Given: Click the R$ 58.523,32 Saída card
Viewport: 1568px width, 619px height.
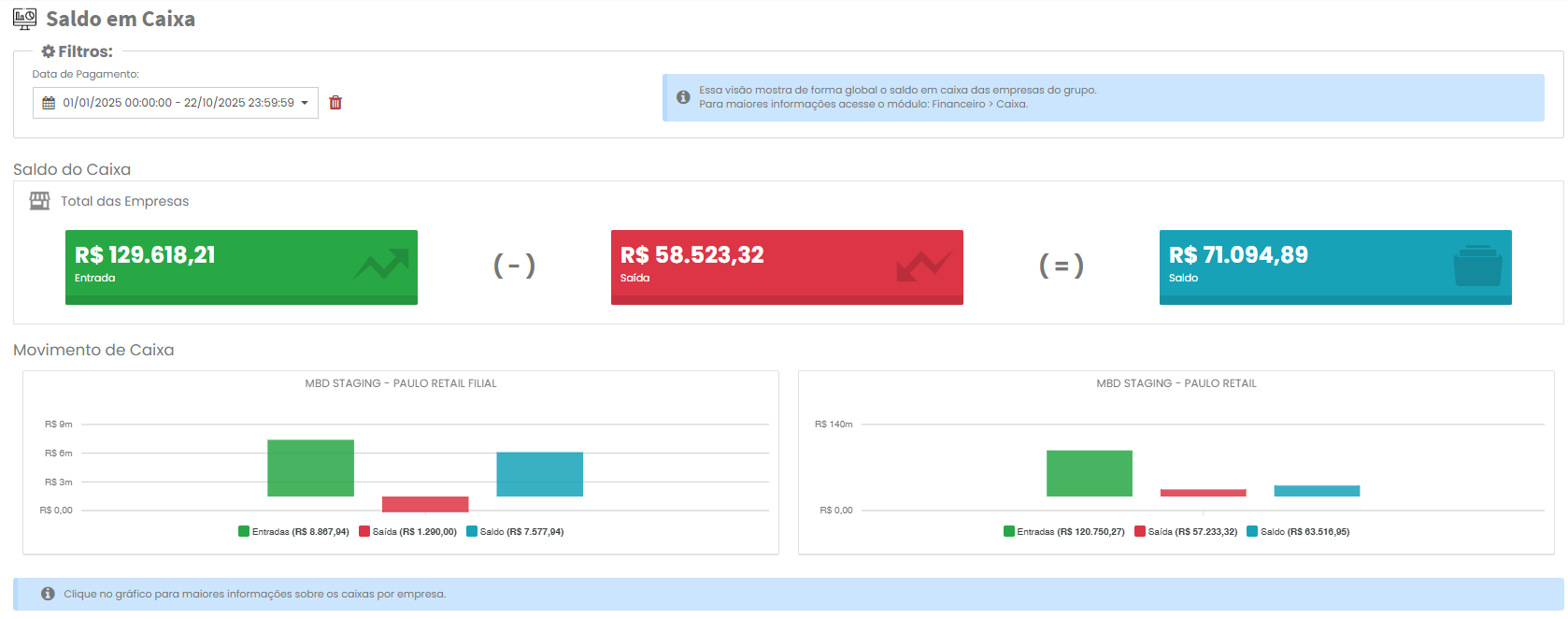Looking at the screenshot, I should (x=787, y=266).
